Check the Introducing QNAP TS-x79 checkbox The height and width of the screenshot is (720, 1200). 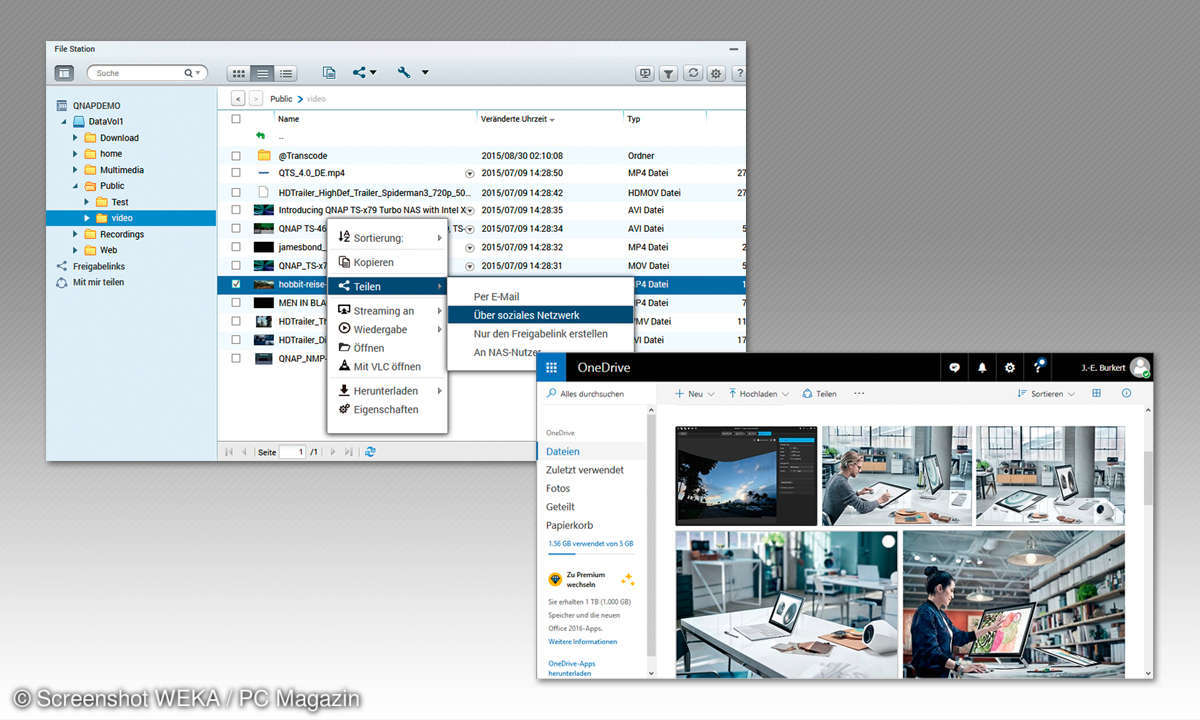pos(236,210)
